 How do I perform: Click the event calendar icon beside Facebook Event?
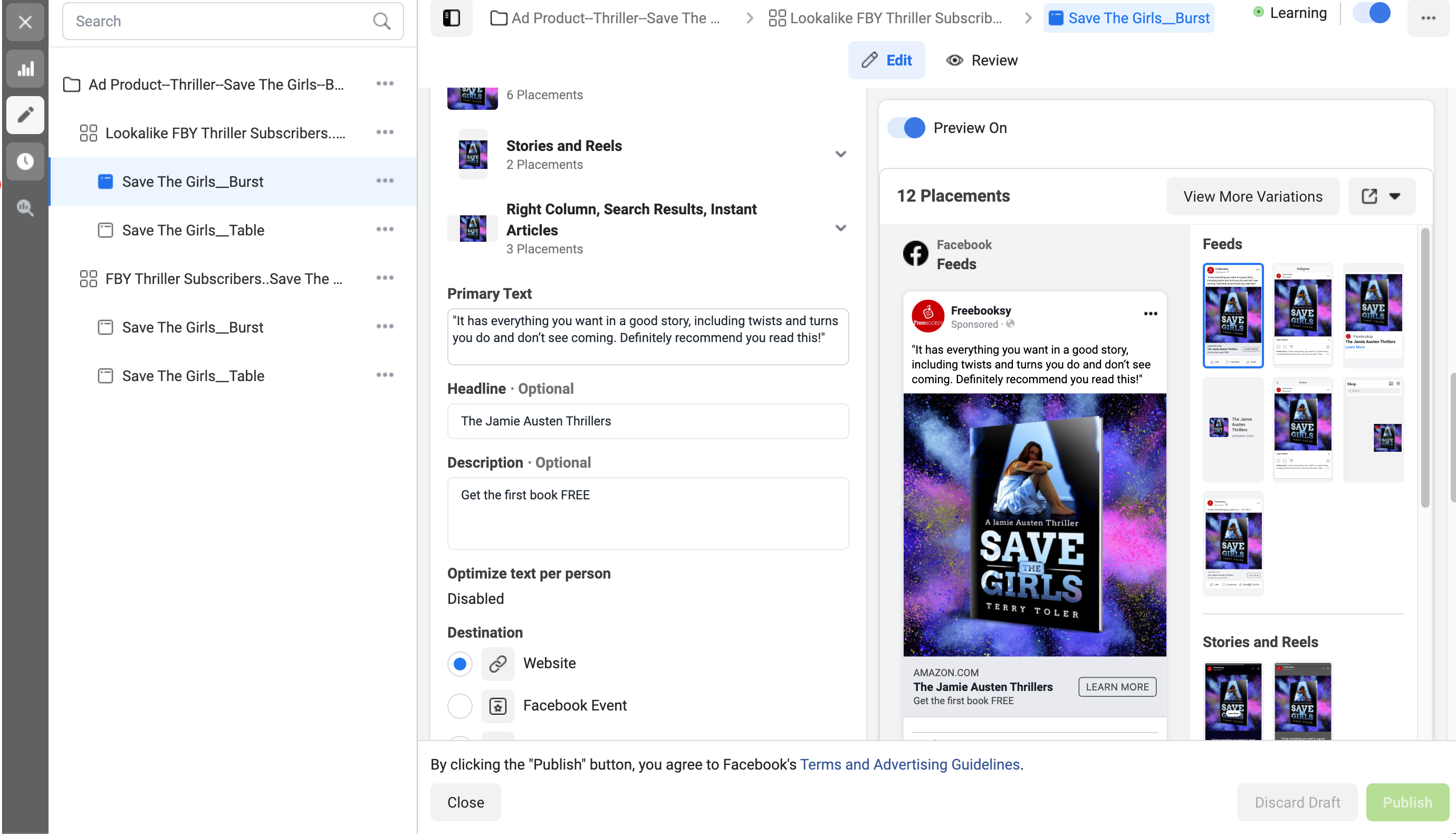click(x=497, y=706)
